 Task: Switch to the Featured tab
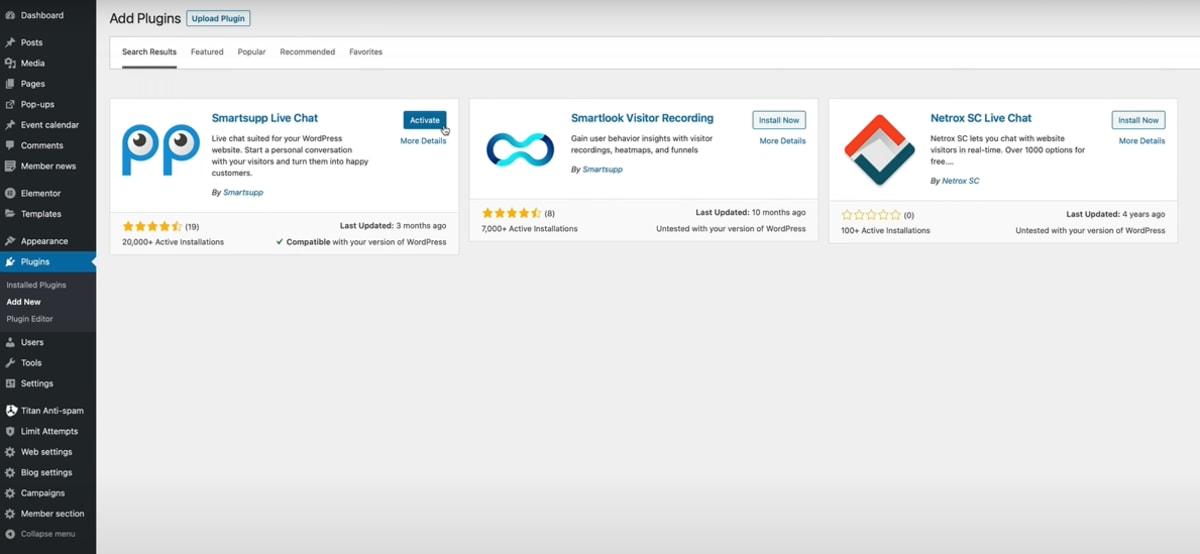(207, 52)
